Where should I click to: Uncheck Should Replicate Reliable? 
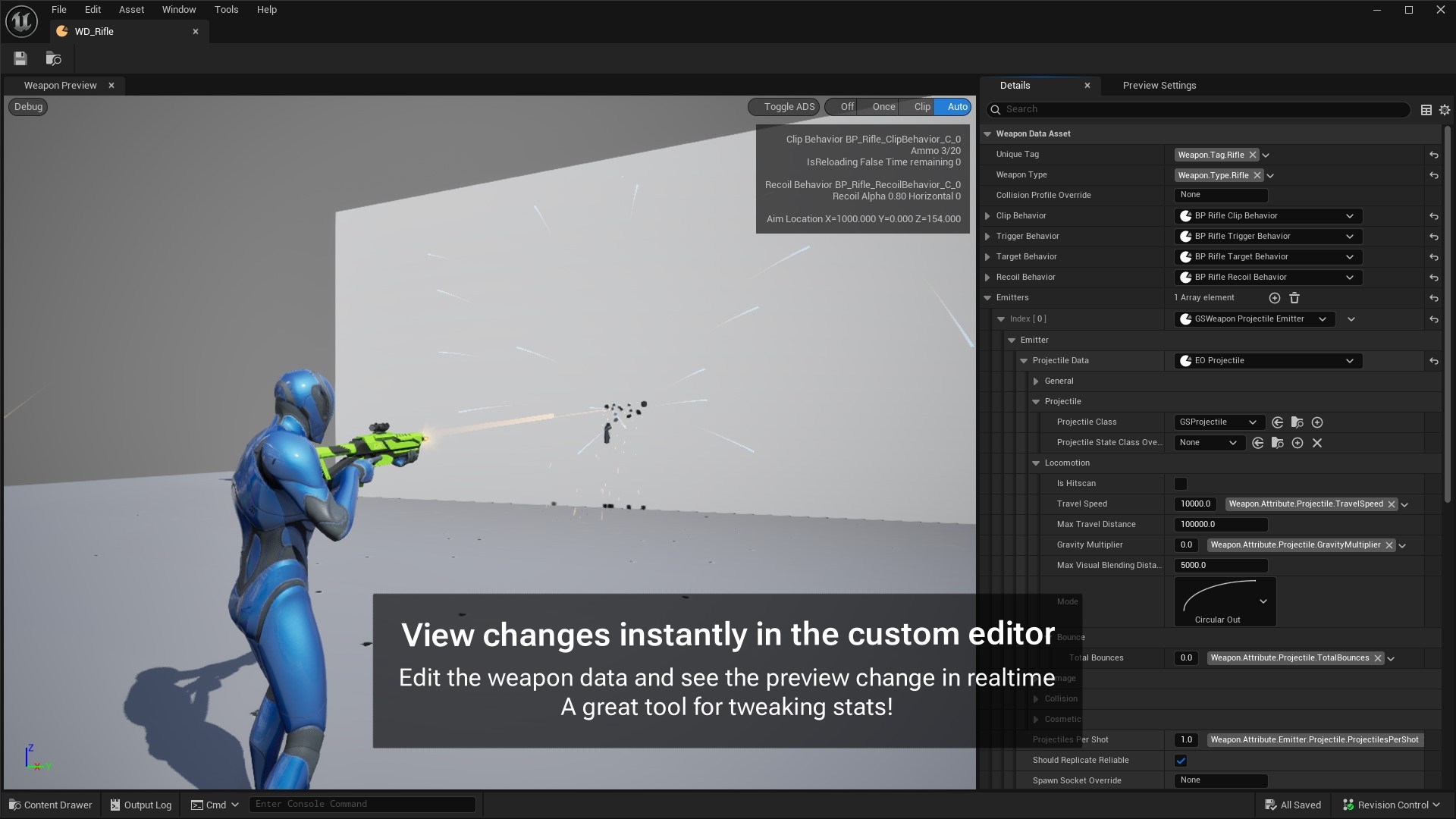click(1181, 761)
